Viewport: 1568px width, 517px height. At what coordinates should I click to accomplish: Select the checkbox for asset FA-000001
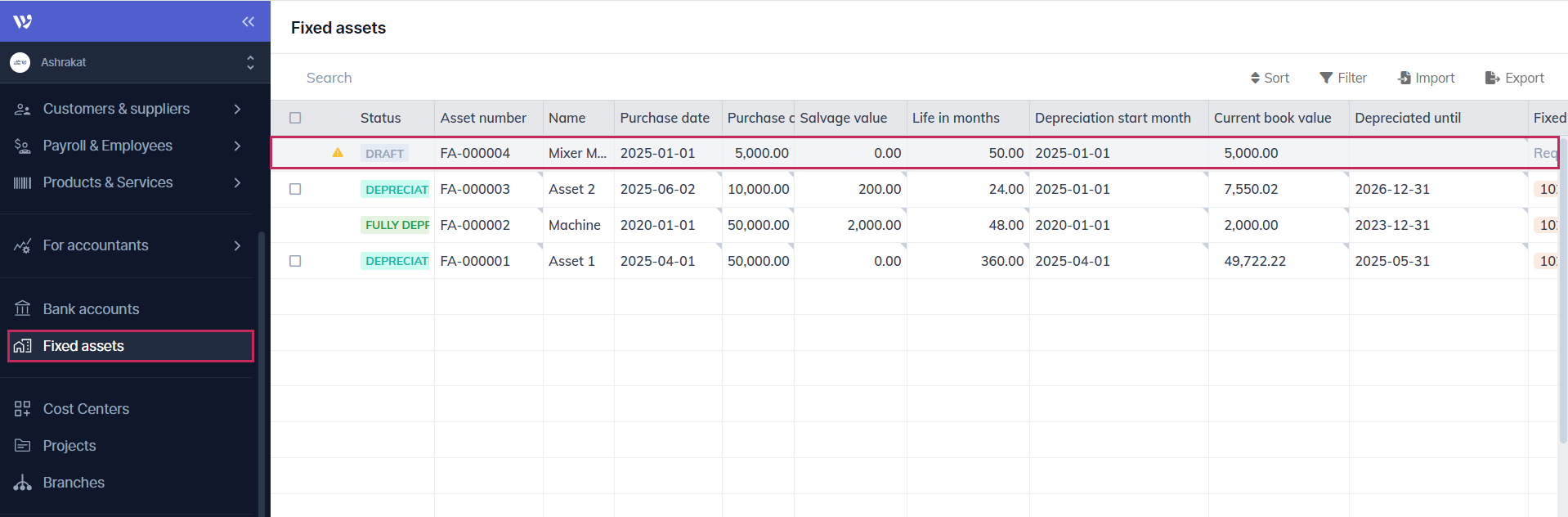click(x=295, y=261)
